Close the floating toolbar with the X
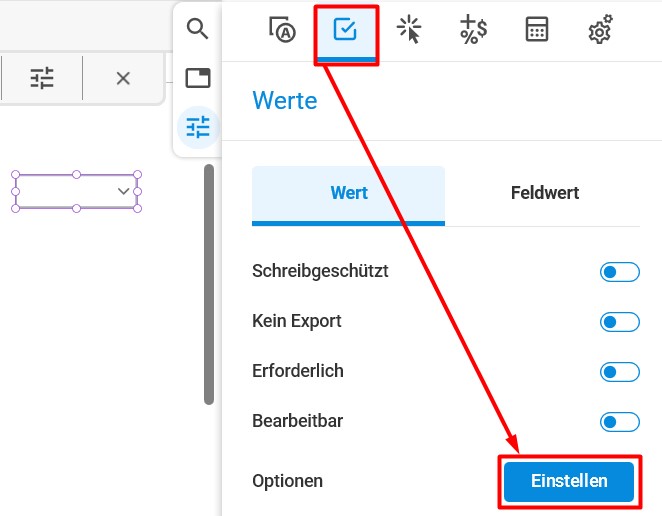This screenshot has height=516, width=662. point(123,78)
